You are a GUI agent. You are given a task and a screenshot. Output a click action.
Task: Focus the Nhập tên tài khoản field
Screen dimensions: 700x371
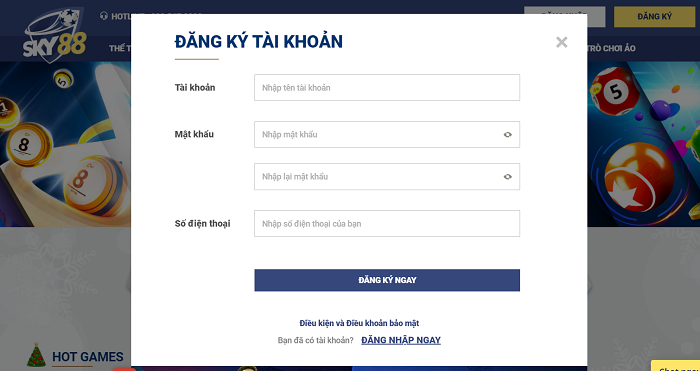(387, 88)
